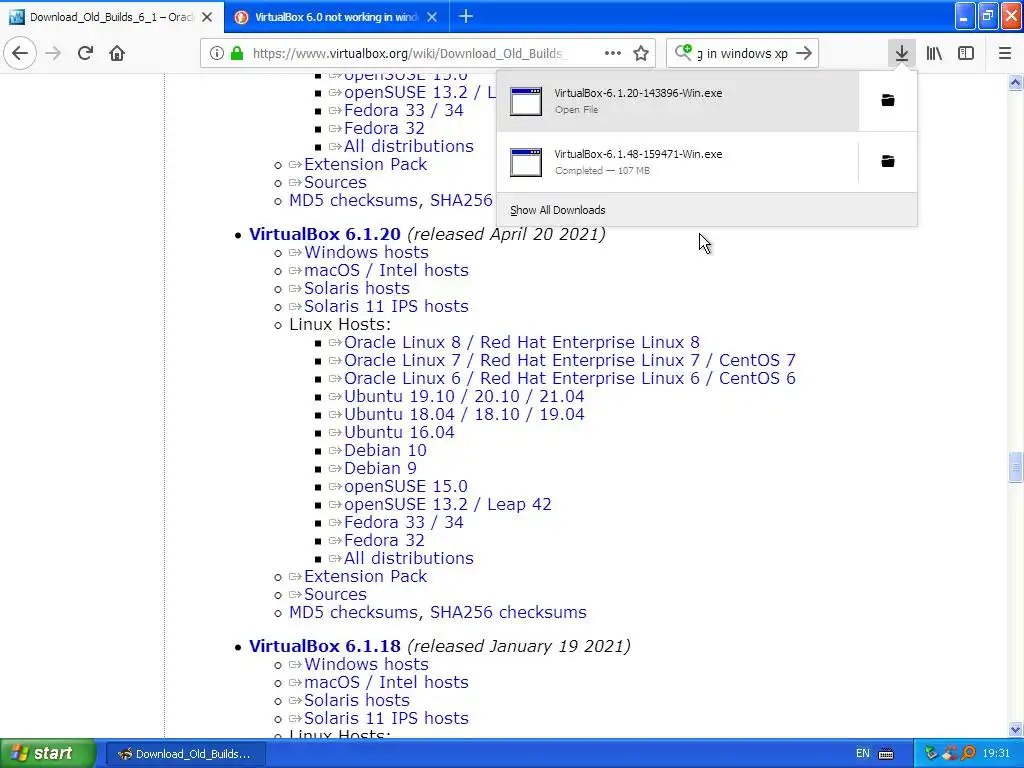The width and height of the screenshot is (1024, 768).
Task: Open the orange magnifier tray icon
Action: pyautogui.click(x=968, y=754)
